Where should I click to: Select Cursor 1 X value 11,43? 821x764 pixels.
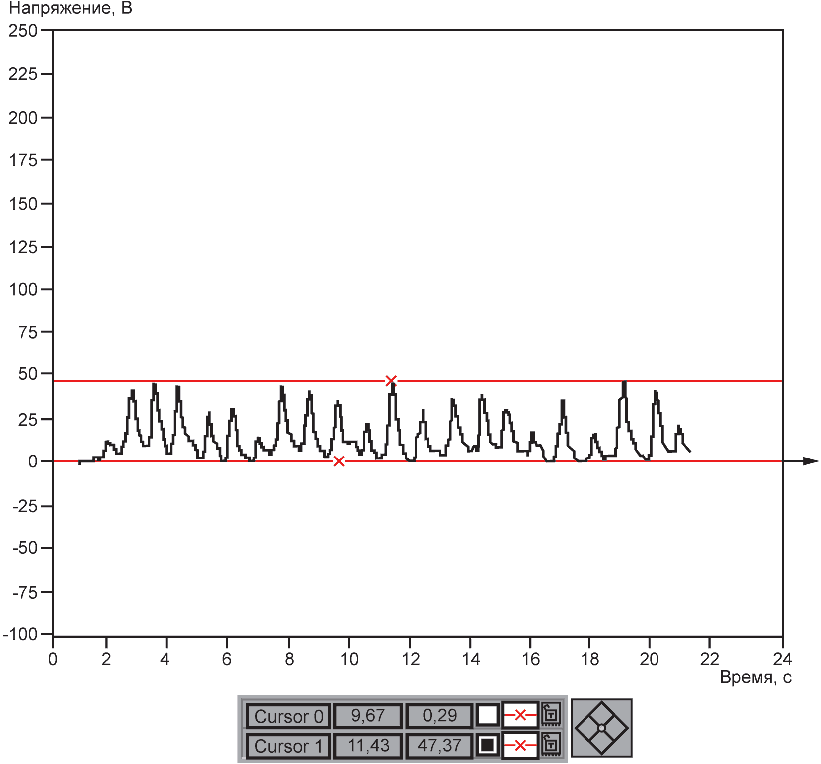coord(368,746)
